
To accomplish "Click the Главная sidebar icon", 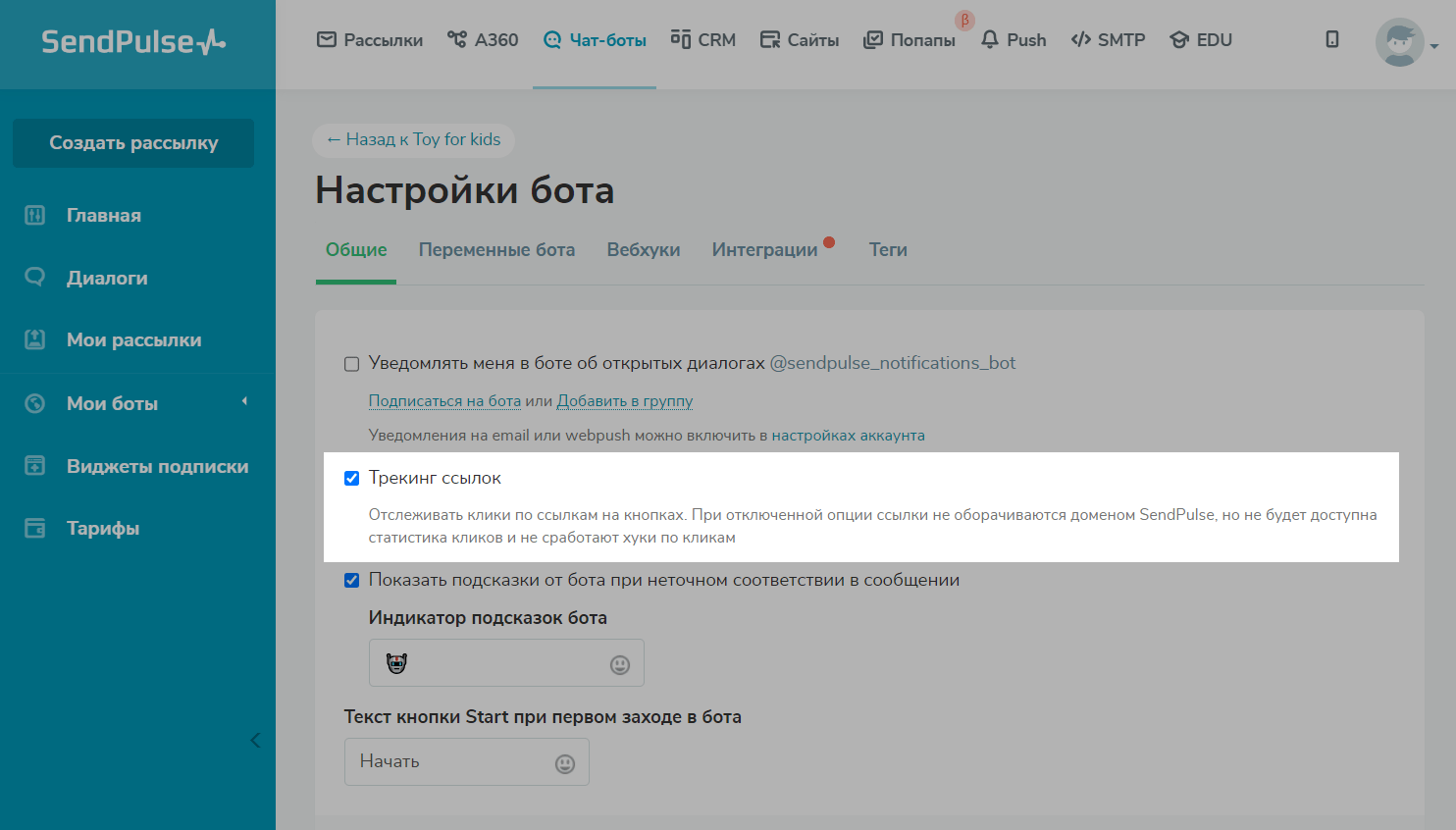I will [35, 215].
